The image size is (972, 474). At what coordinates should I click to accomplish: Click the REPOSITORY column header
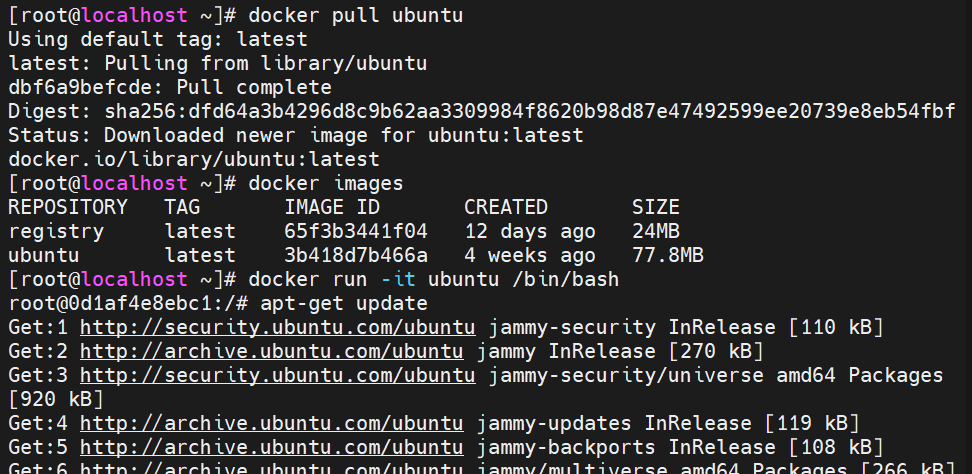click(x=68, y=207)
